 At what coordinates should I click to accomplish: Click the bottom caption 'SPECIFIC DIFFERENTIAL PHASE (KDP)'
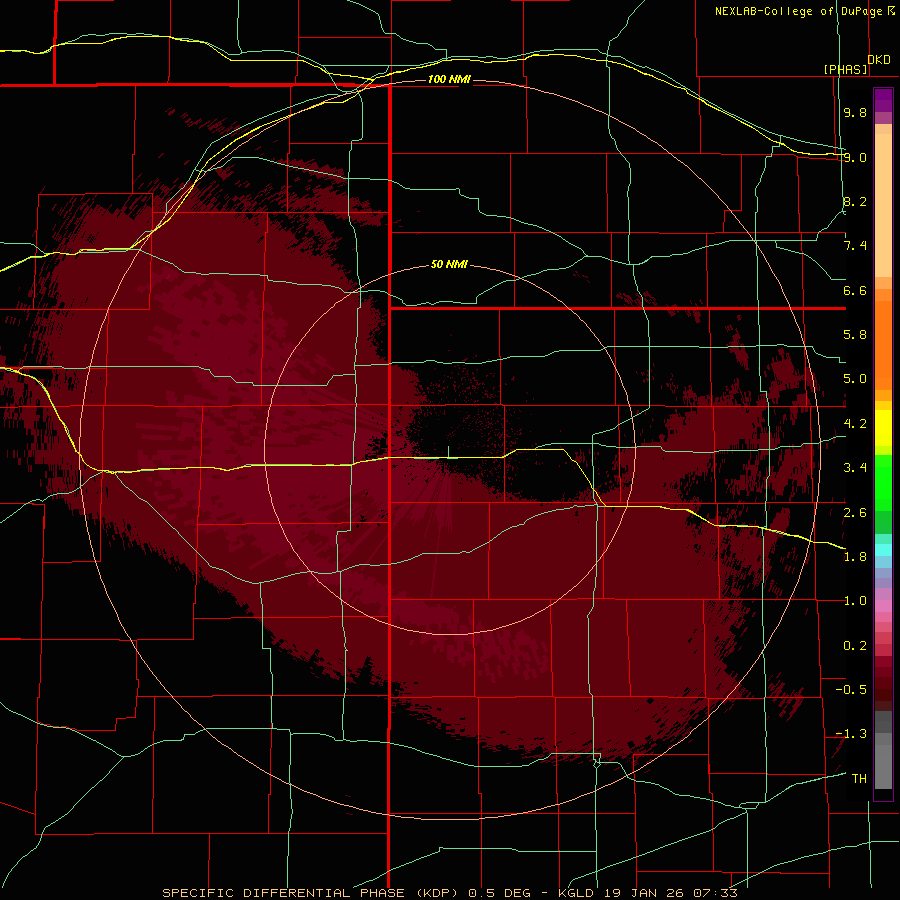point(310,893)
